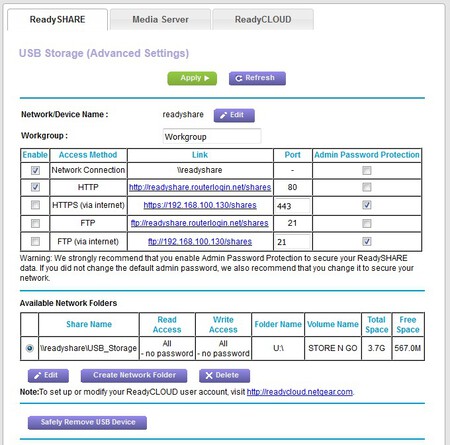Switch to the ReadySHARE tab
Image resolution: width=450 pixels, height=445 pixels.
tap(57, 20)
